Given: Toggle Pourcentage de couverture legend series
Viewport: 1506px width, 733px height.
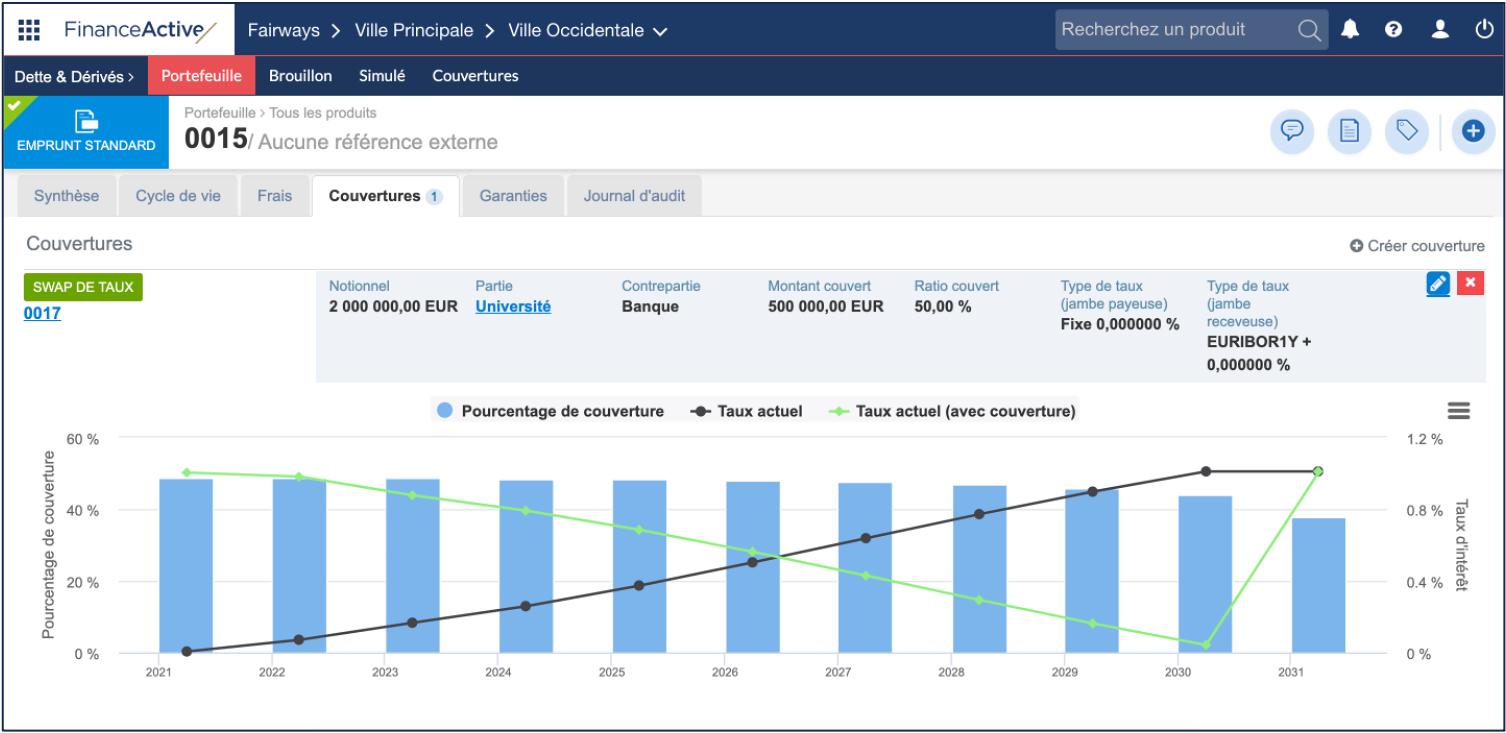Looking at the screenshot, I should pyautogui.click(x=551, y=411).
